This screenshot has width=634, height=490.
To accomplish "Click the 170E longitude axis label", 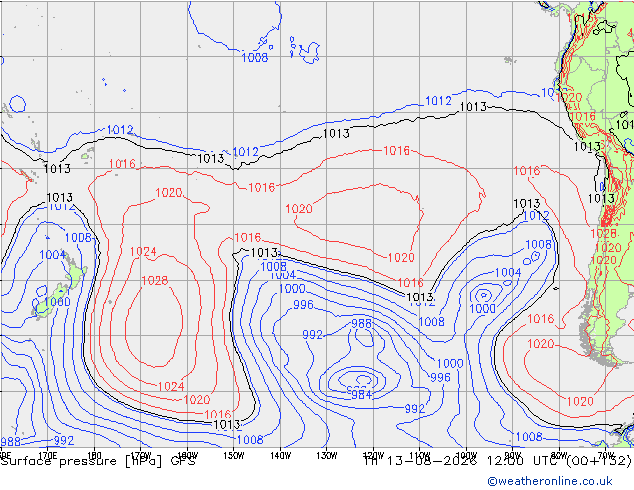I will [48, 455].
